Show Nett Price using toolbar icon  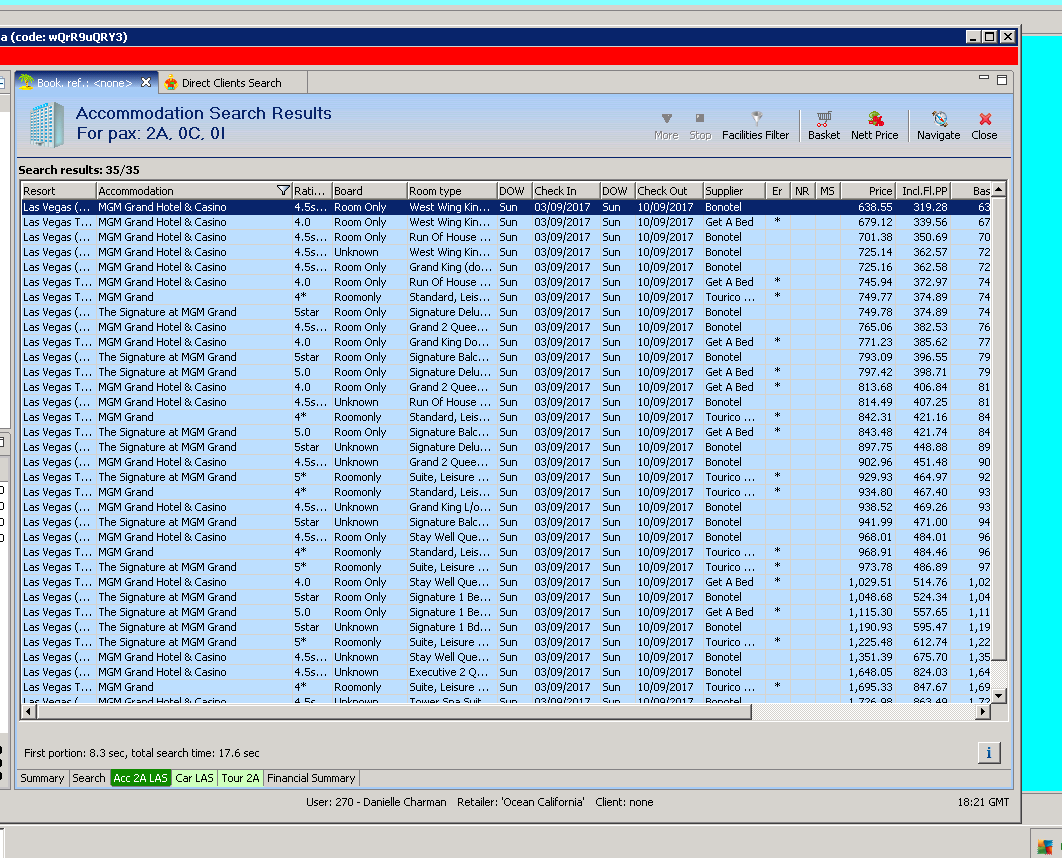tap(874, 126)
